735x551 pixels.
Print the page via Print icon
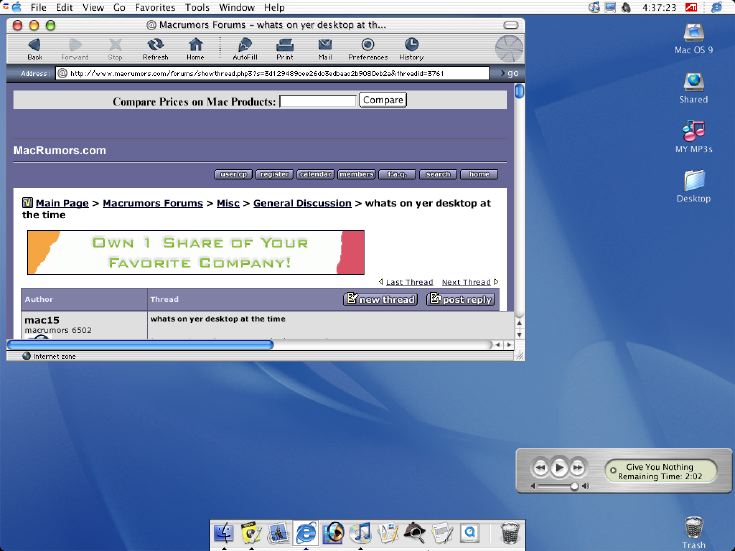pos(285,45)
